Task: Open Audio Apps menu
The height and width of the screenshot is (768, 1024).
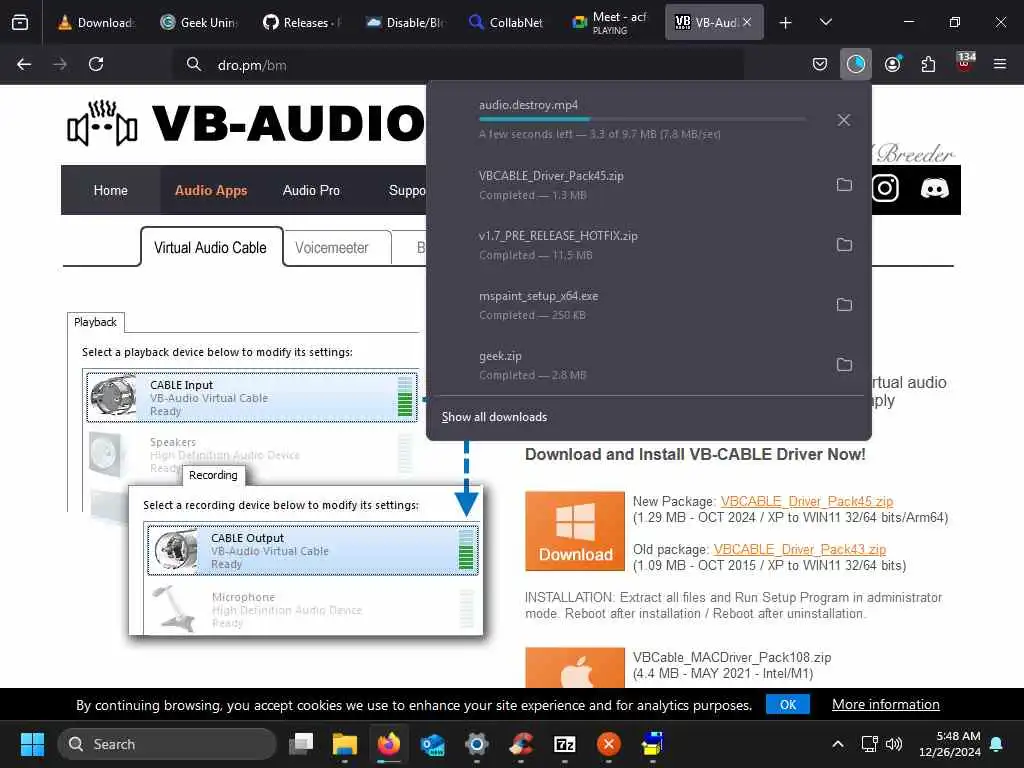Action: tap(210, 190)
